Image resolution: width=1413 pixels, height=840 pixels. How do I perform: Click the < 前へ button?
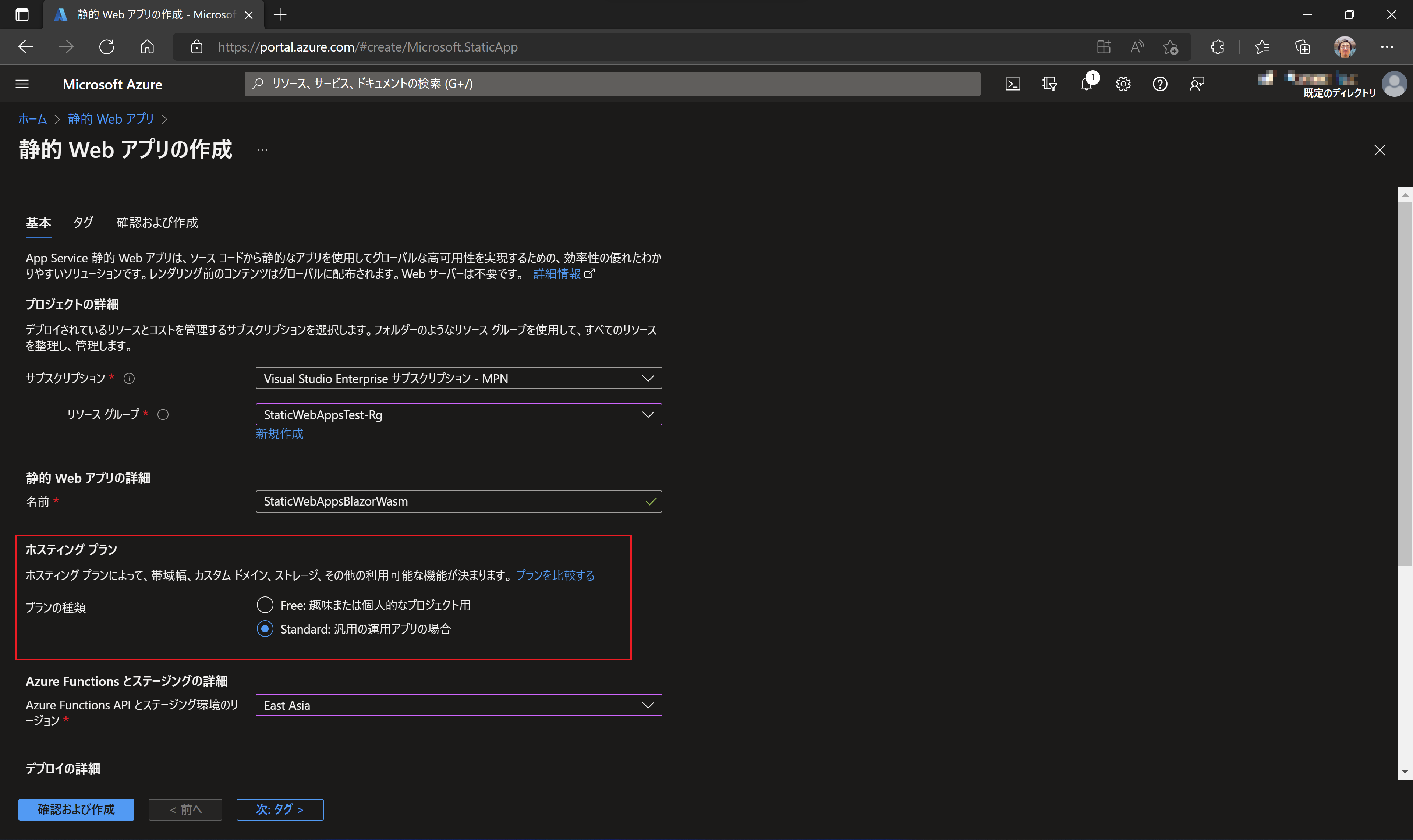(185, 809)
